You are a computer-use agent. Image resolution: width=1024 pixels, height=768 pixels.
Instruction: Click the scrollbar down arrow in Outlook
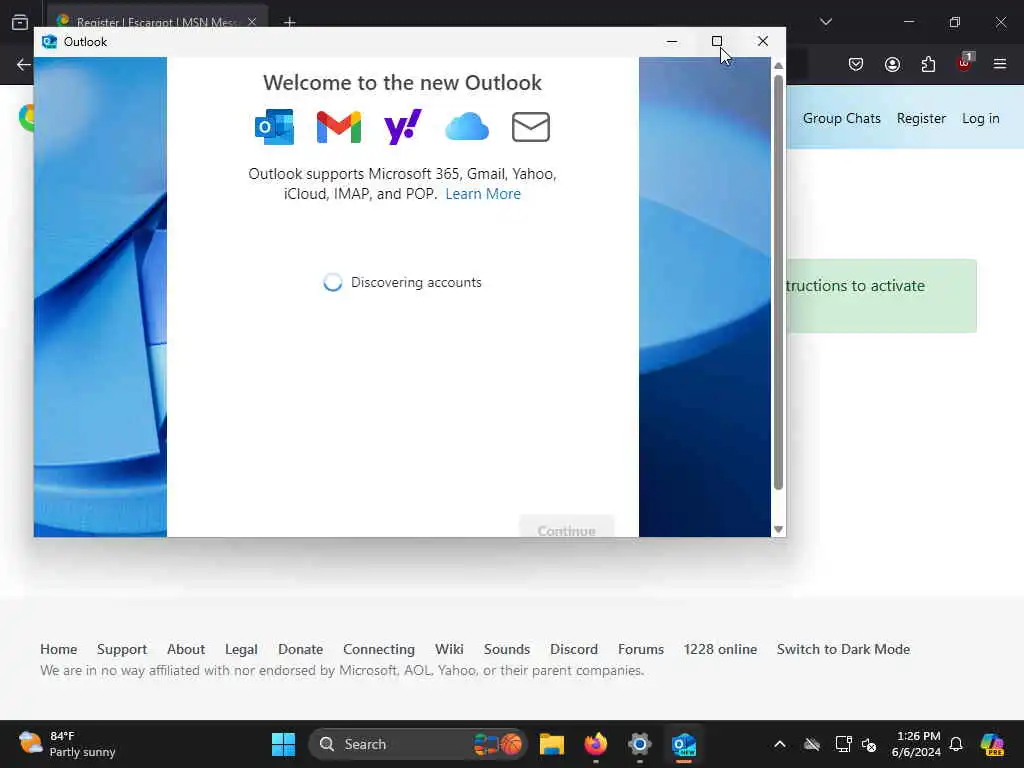778,529
